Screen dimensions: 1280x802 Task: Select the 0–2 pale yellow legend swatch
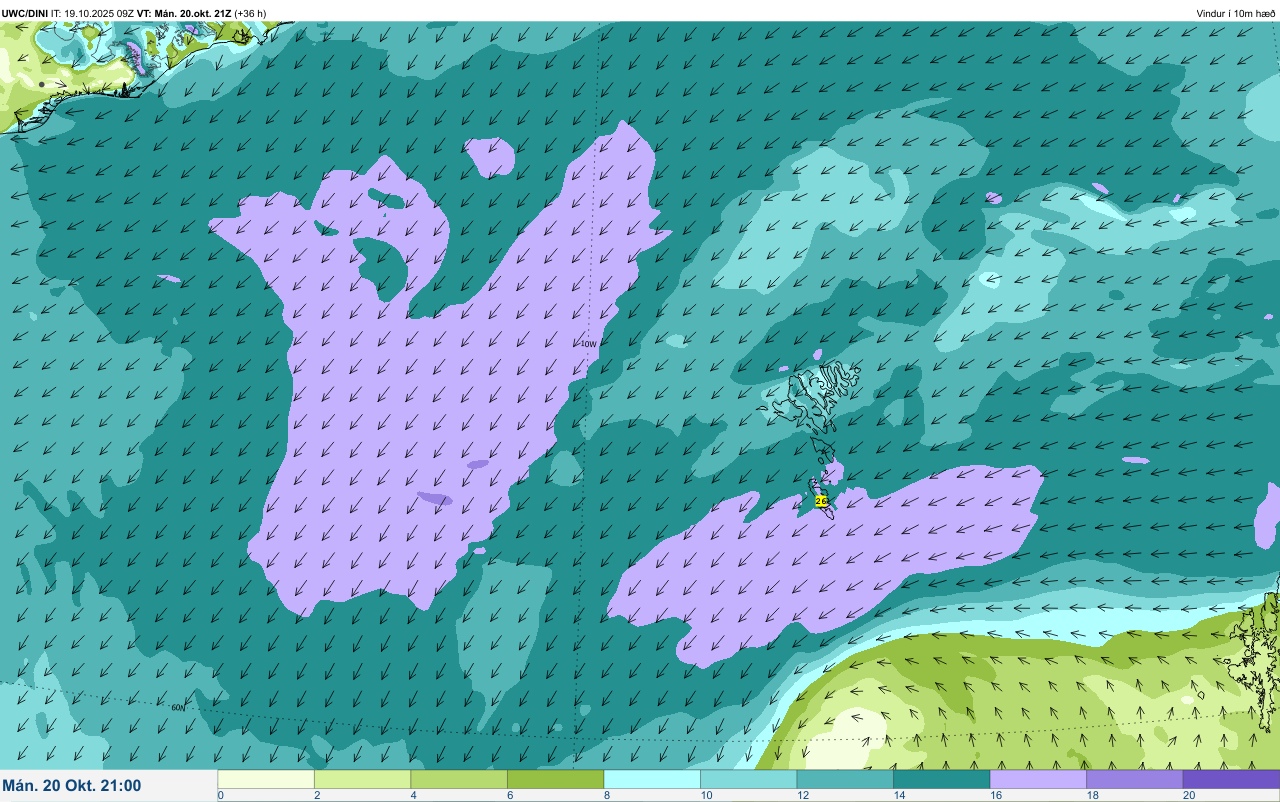[x=266, y=779]
